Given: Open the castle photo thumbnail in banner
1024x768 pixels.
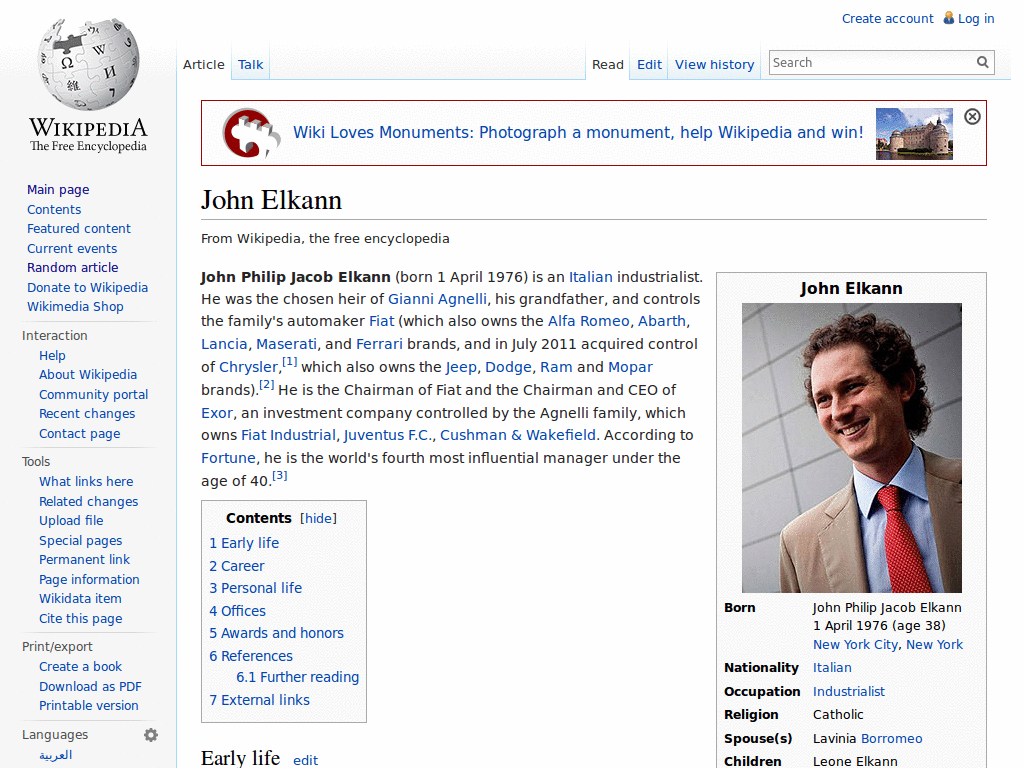Looking at the screenshot, I should [x=914, y=133].
